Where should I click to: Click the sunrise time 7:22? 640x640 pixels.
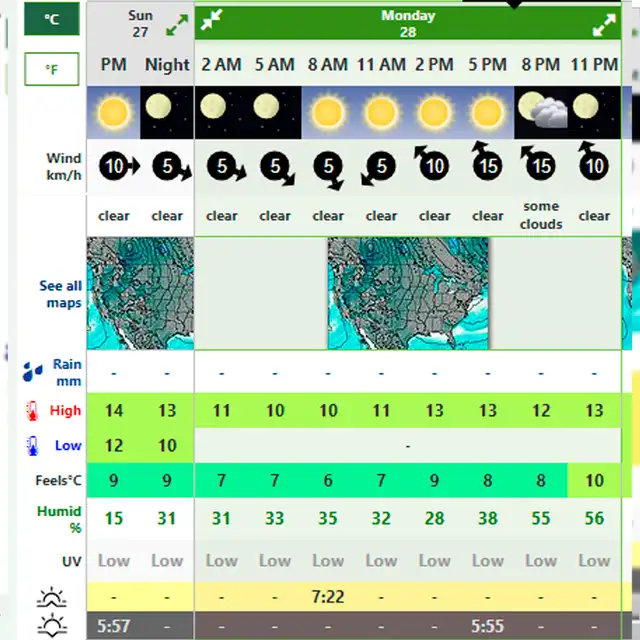click(328, 597)
